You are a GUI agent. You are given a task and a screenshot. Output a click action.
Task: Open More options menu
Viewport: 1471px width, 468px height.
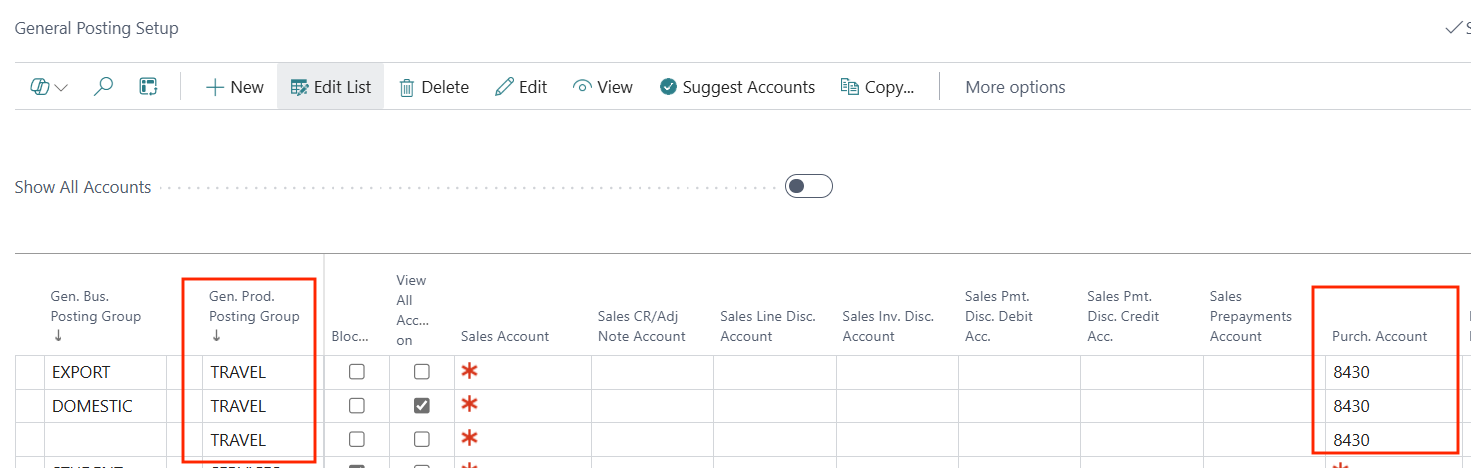pos(1015,87)
